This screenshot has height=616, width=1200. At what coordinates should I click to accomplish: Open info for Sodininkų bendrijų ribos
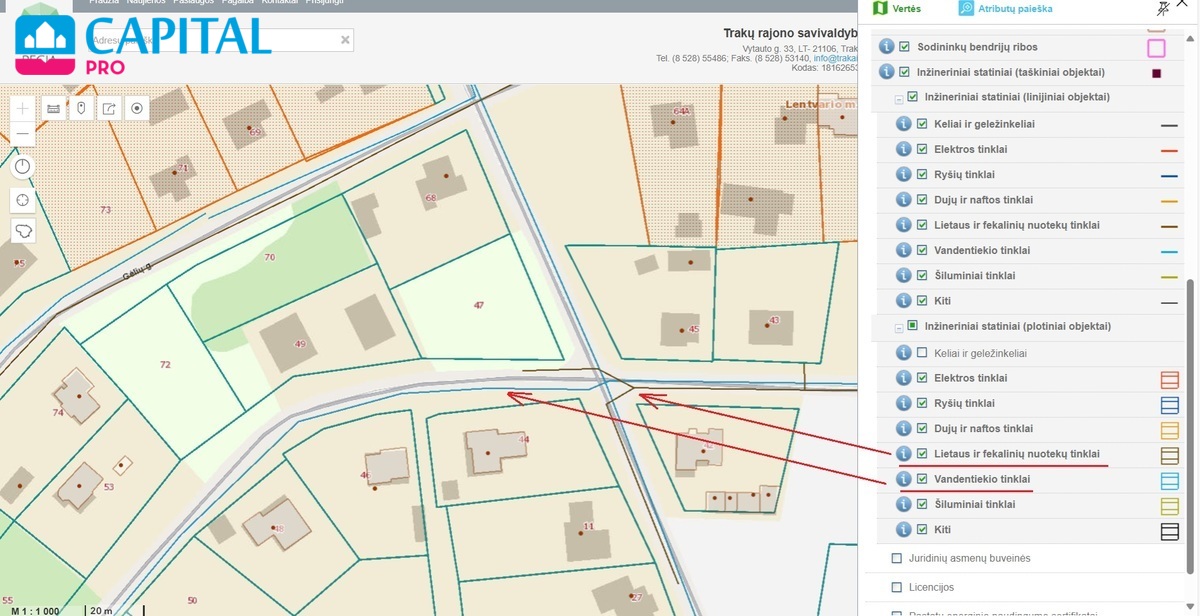pos(885,47)
